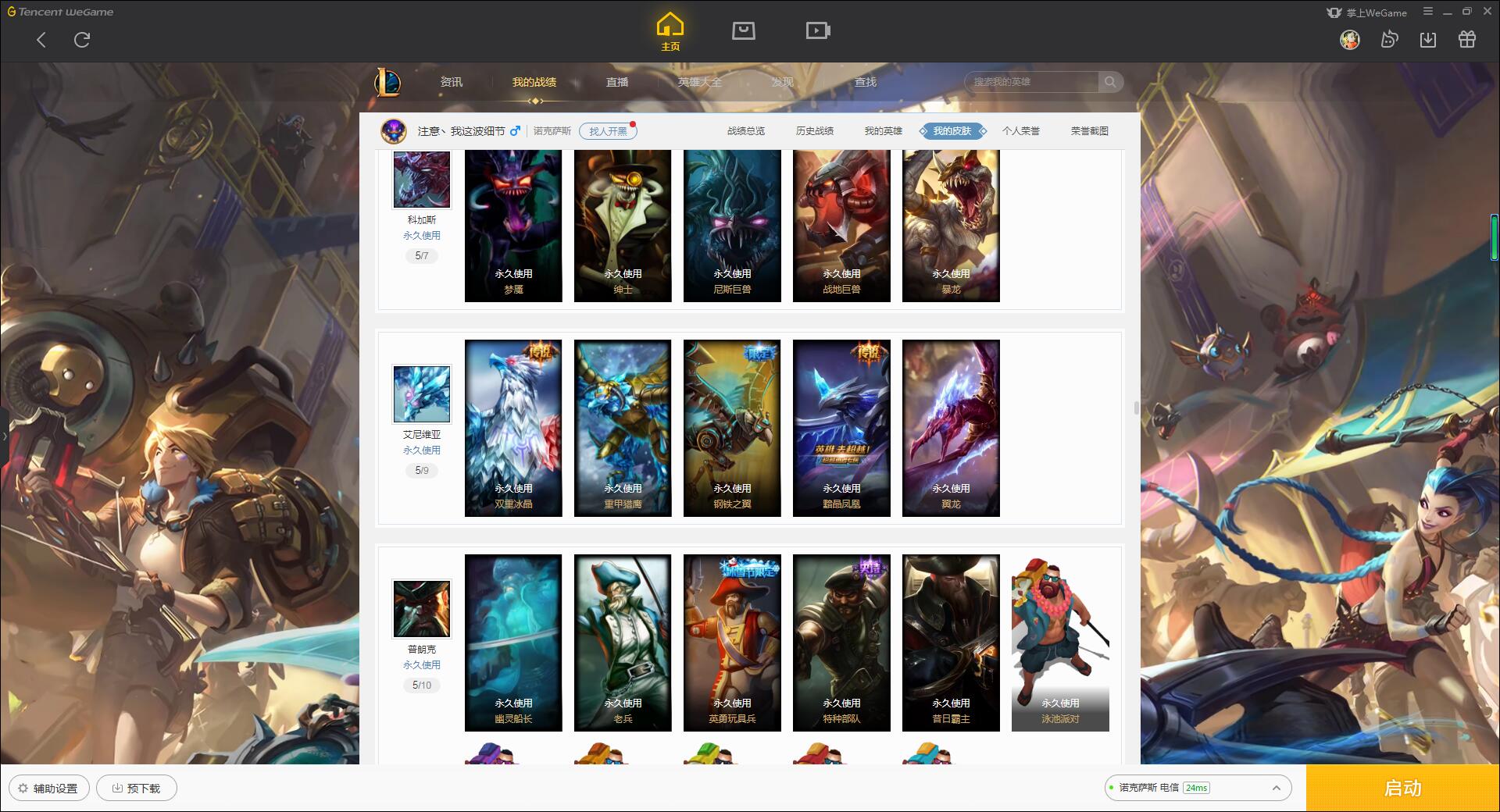
Task: Open the friends chat icon near avatar
Action: 1389,40
